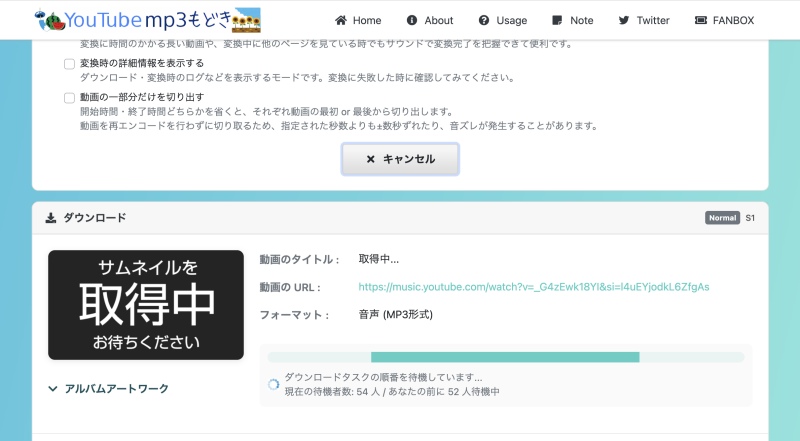Click the フォーマット label
Image resolution: width=800 pixels, height=441 pixels.
[x=294, y=315]
